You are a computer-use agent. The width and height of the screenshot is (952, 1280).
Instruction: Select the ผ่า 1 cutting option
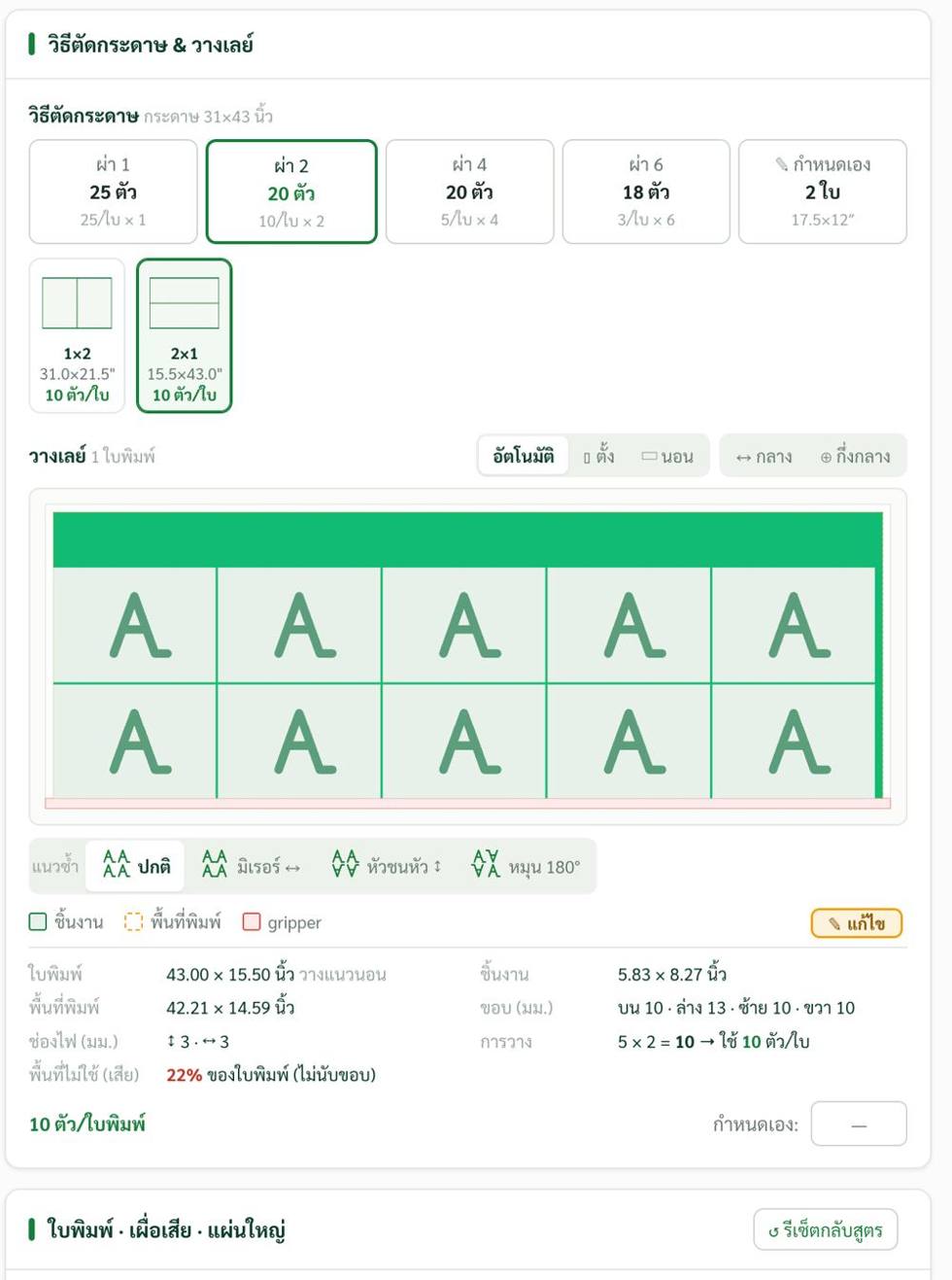point(113,191)
